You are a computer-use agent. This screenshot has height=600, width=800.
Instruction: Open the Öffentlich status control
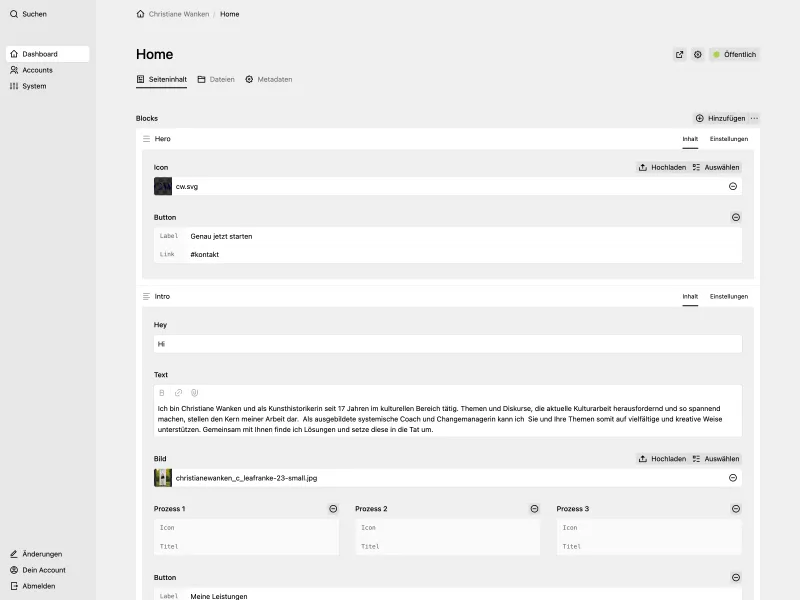[735, 54]
